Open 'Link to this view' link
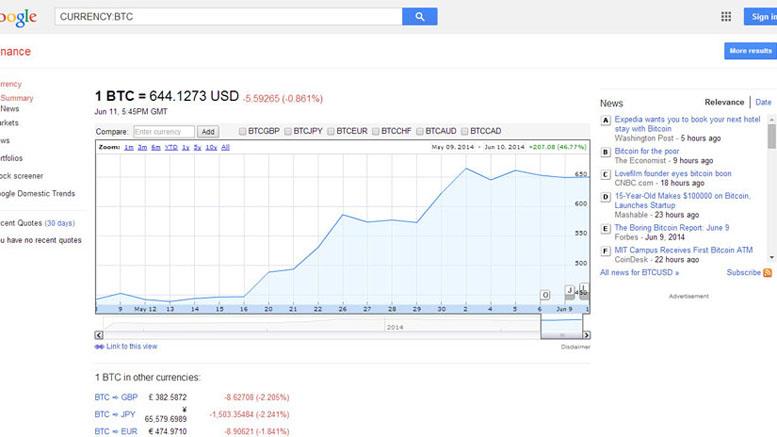The width and height of the screenshot is (777, 437). coord(131,346)
